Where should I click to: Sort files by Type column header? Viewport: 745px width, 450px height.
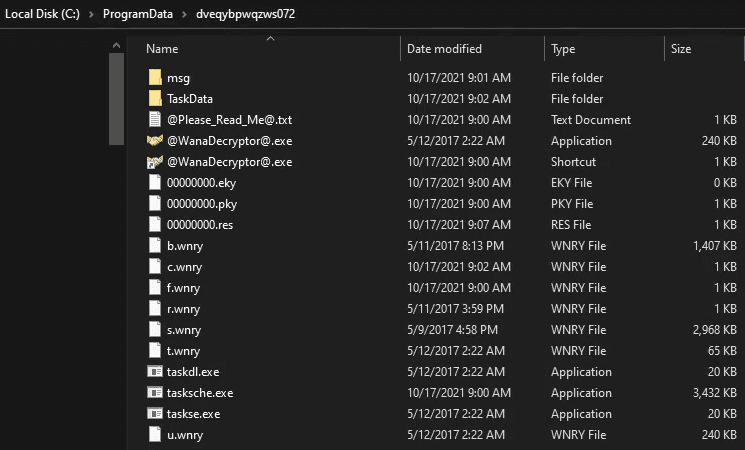(563, 49)
